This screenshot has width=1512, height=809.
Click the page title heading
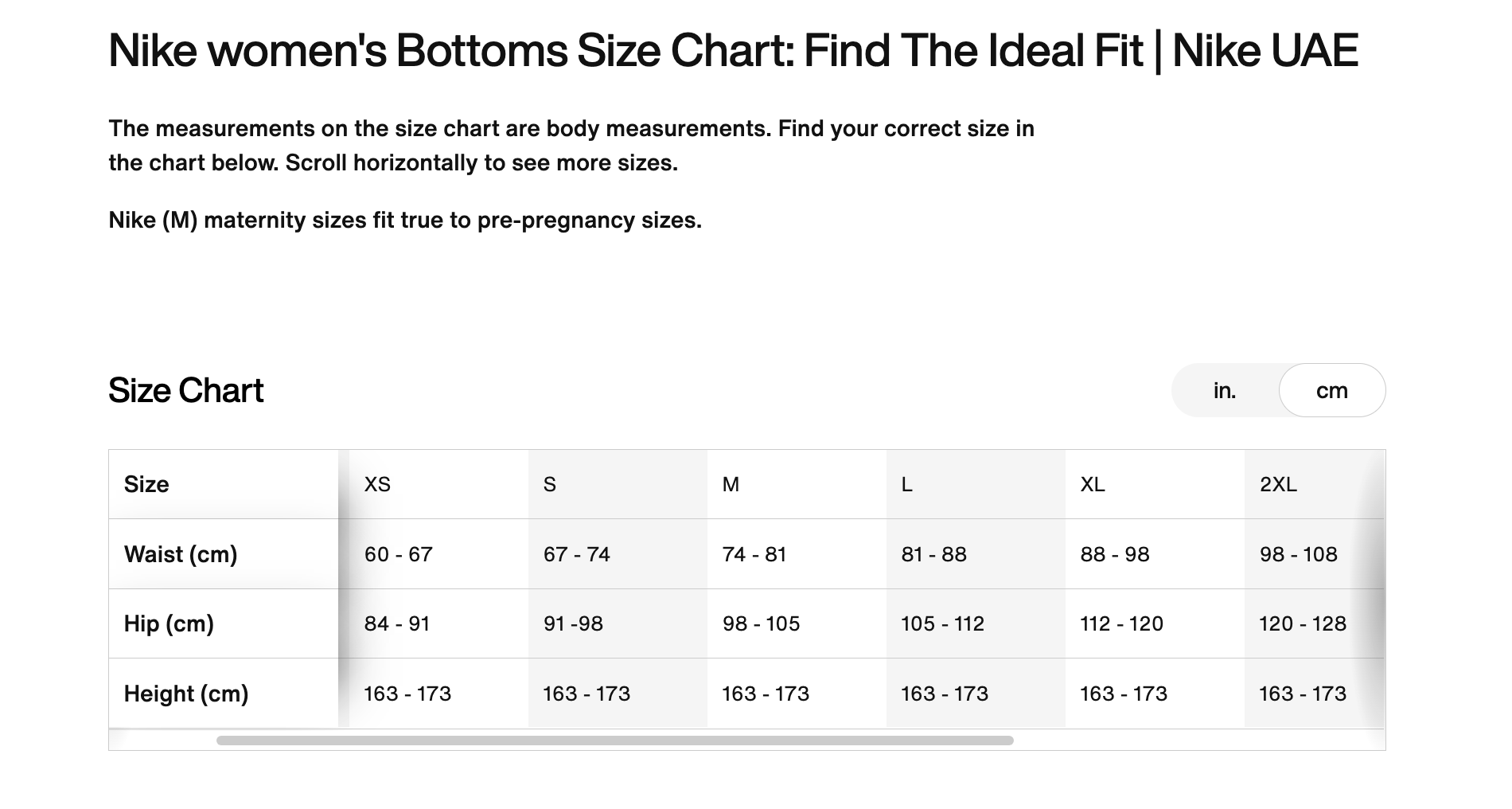732,51
